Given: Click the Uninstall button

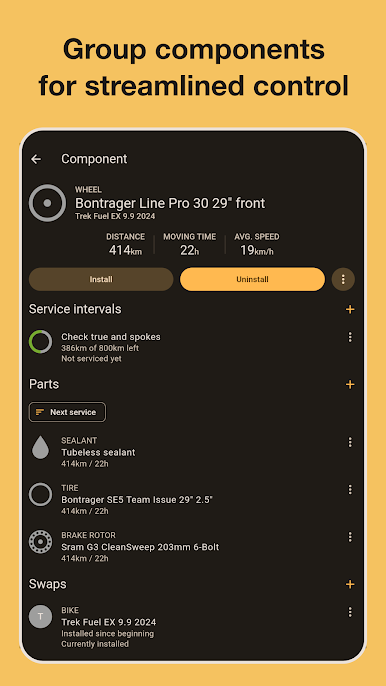Looking at the screenshot, I should pyautogui.click(x=253, y=279).
